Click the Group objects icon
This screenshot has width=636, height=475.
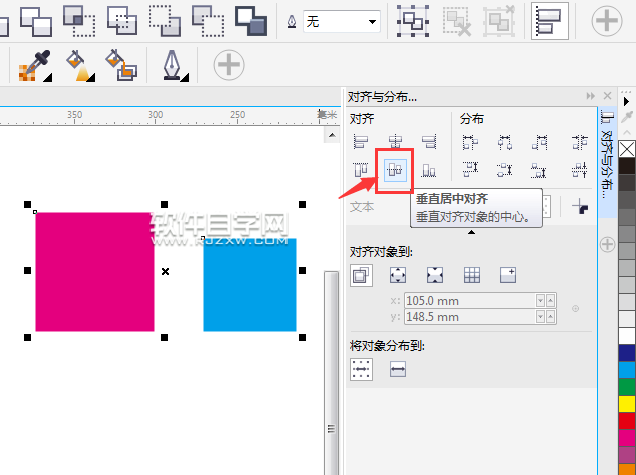click(x=413, y=21)
